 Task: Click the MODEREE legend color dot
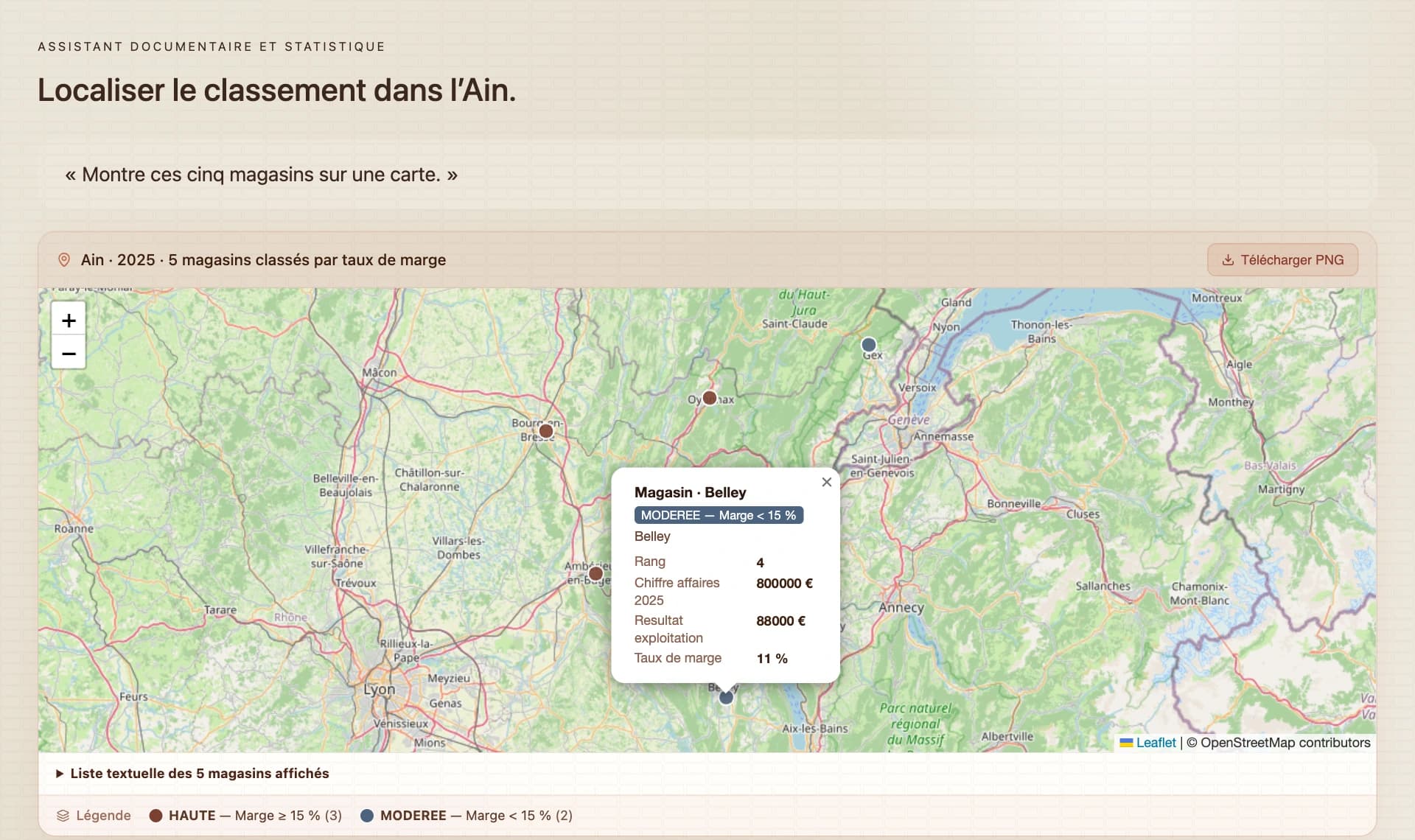(x=367, y=816)
